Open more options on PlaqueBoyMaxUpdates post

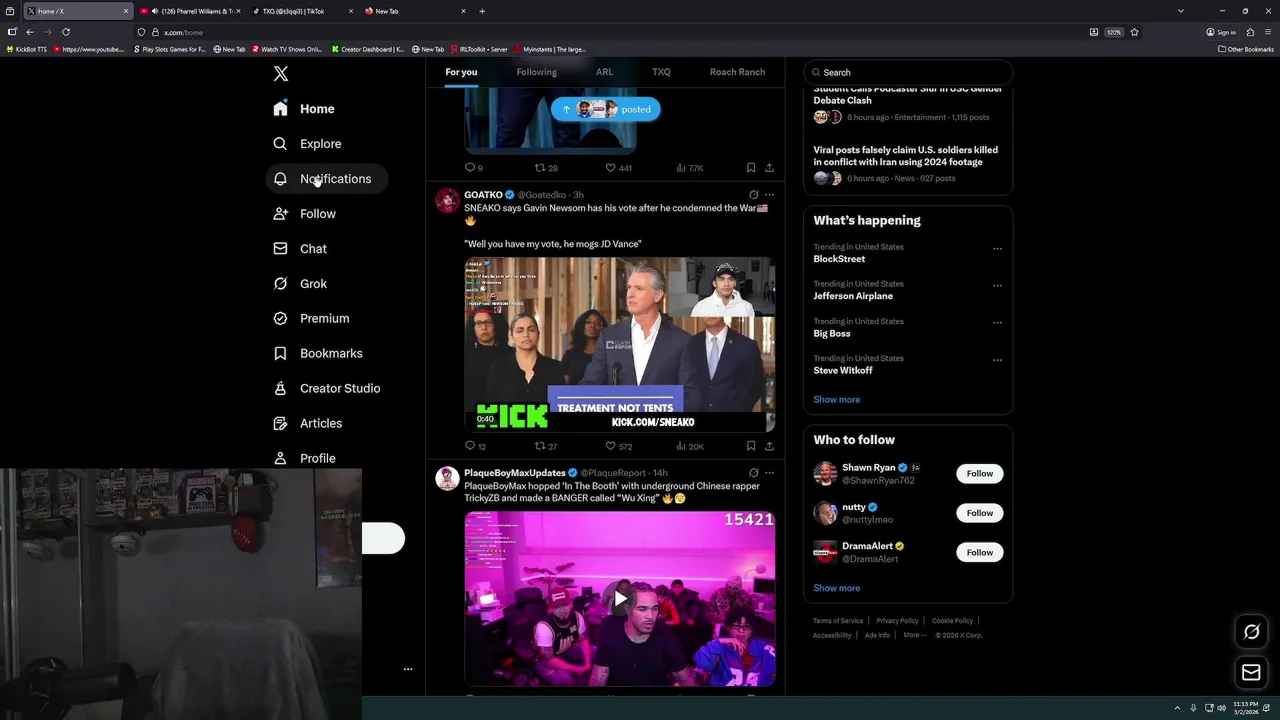coord(769,473)
